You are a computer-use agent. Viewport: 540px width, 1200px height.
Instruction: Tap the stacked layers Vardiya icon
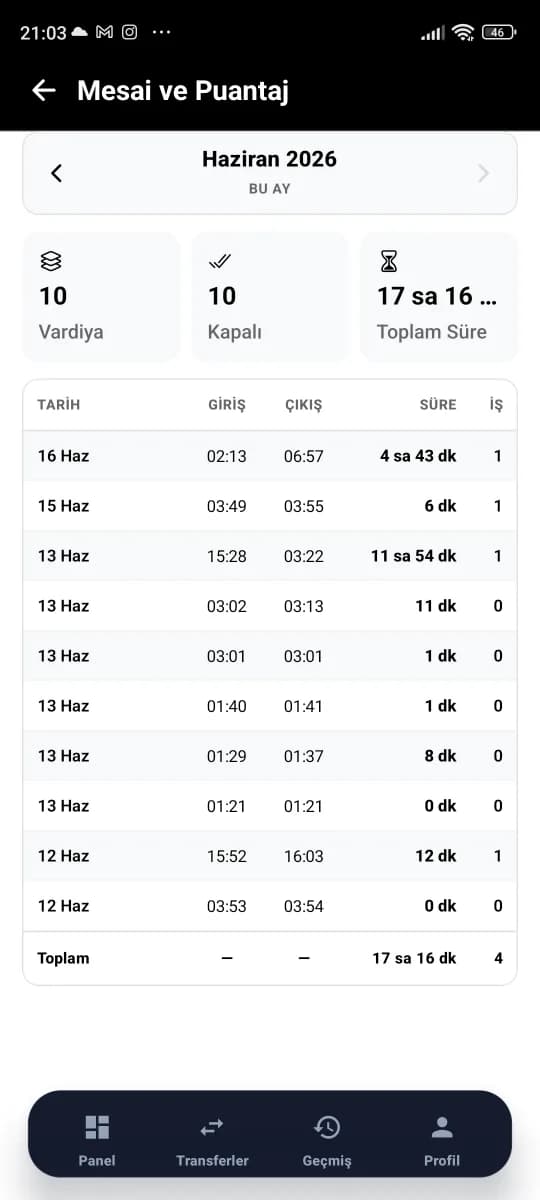[x=51, y=261]
